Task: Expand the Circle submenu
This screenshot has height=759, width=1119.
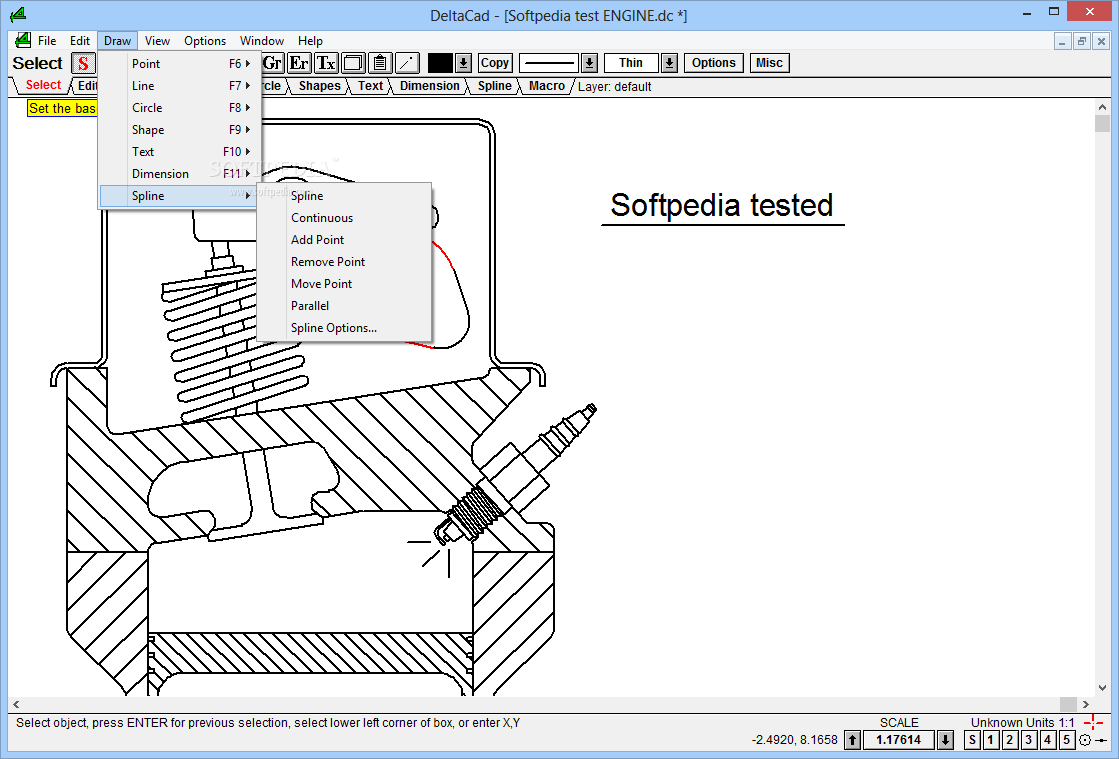Action: click(x=181, y=108)
